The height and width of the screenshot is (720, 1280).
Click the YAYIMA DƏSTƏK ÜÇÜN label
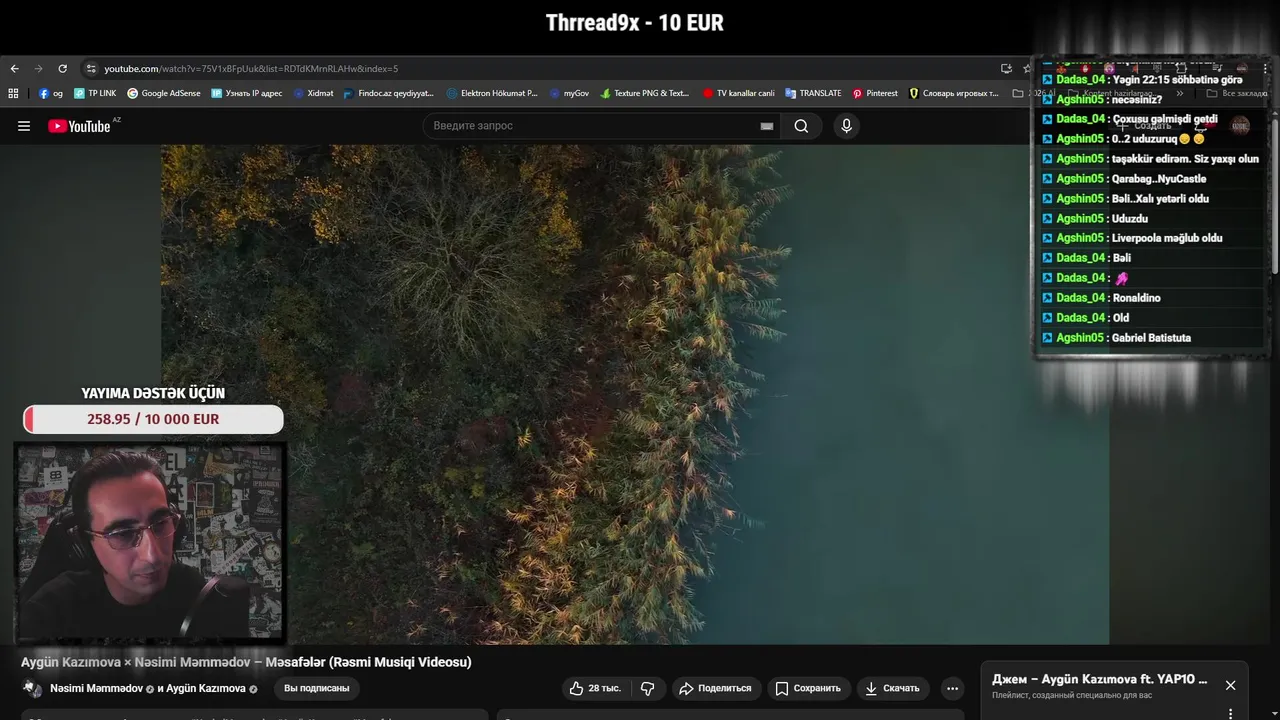coord(153,393)
